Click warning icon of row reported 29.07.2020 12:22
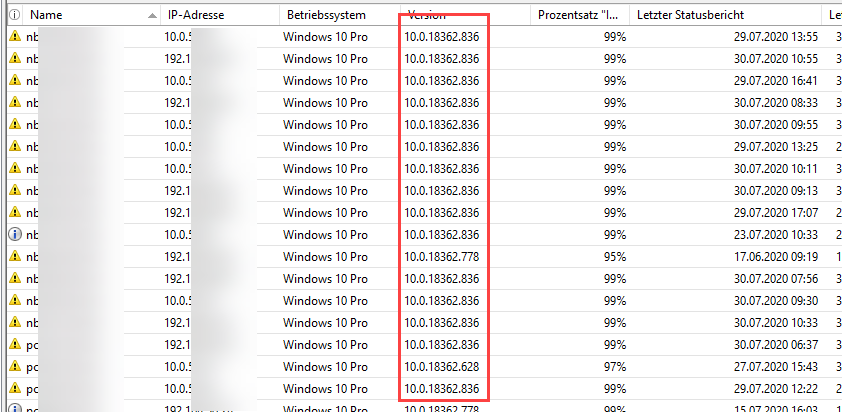Viewport: 842px width, 412px height. tap(15, 389)
